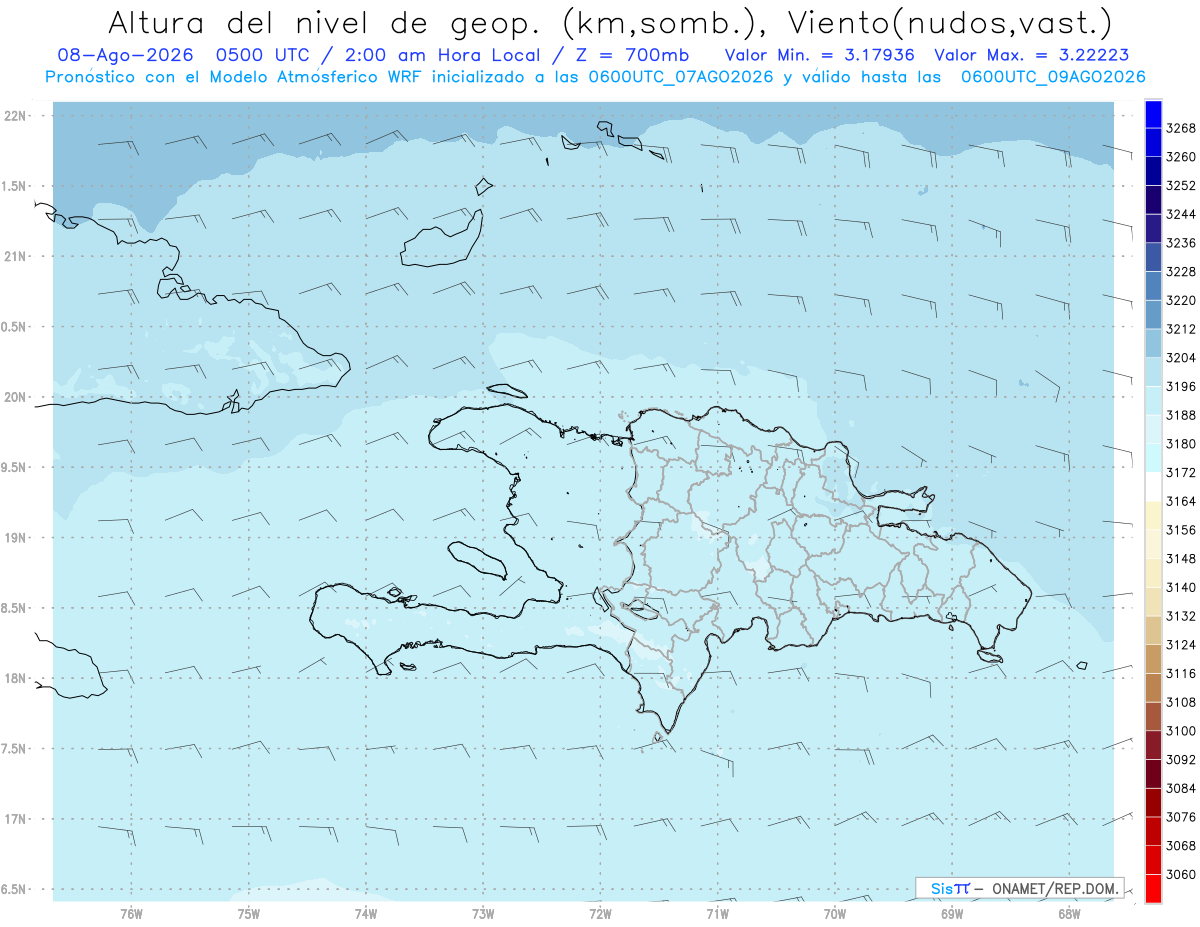
Task: Click the bright red color bar segment below 3060
Action: [1152, 888]
